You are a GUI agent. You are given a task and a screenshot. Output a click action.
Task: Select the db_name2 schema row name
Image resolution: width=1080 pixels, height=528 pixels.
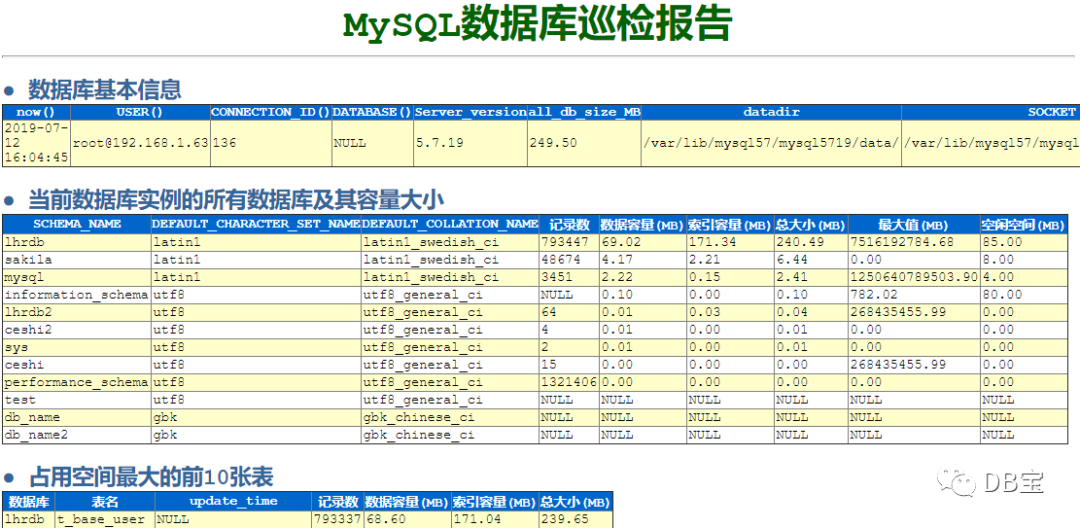click(77, 434)
